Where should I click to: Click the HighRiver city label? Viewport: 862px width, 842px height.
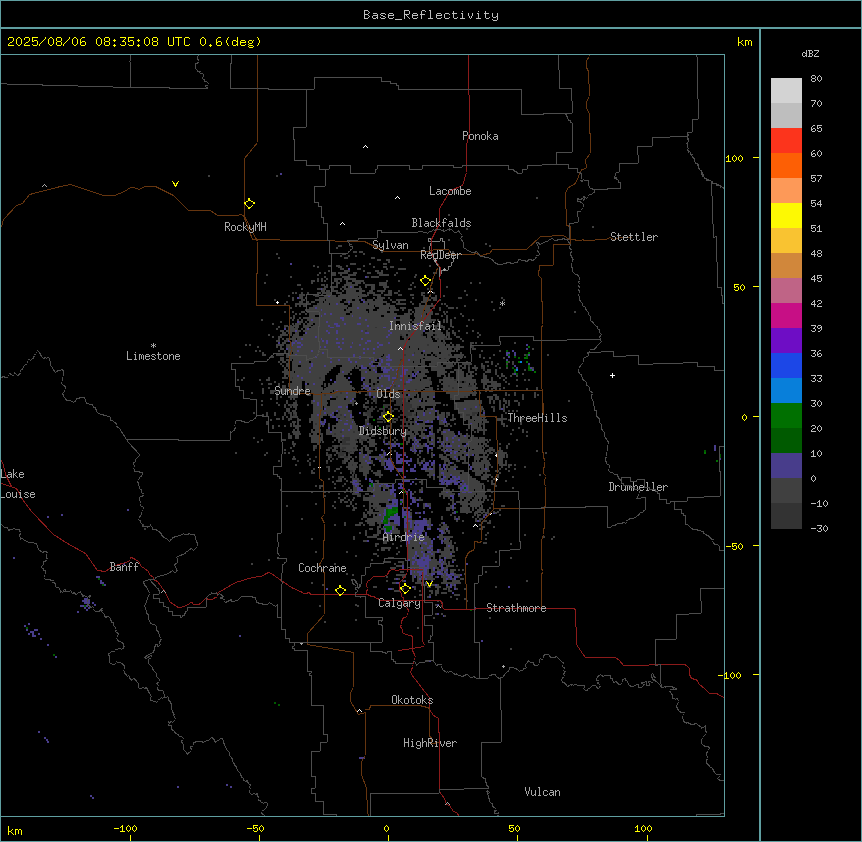coord(430,743)
